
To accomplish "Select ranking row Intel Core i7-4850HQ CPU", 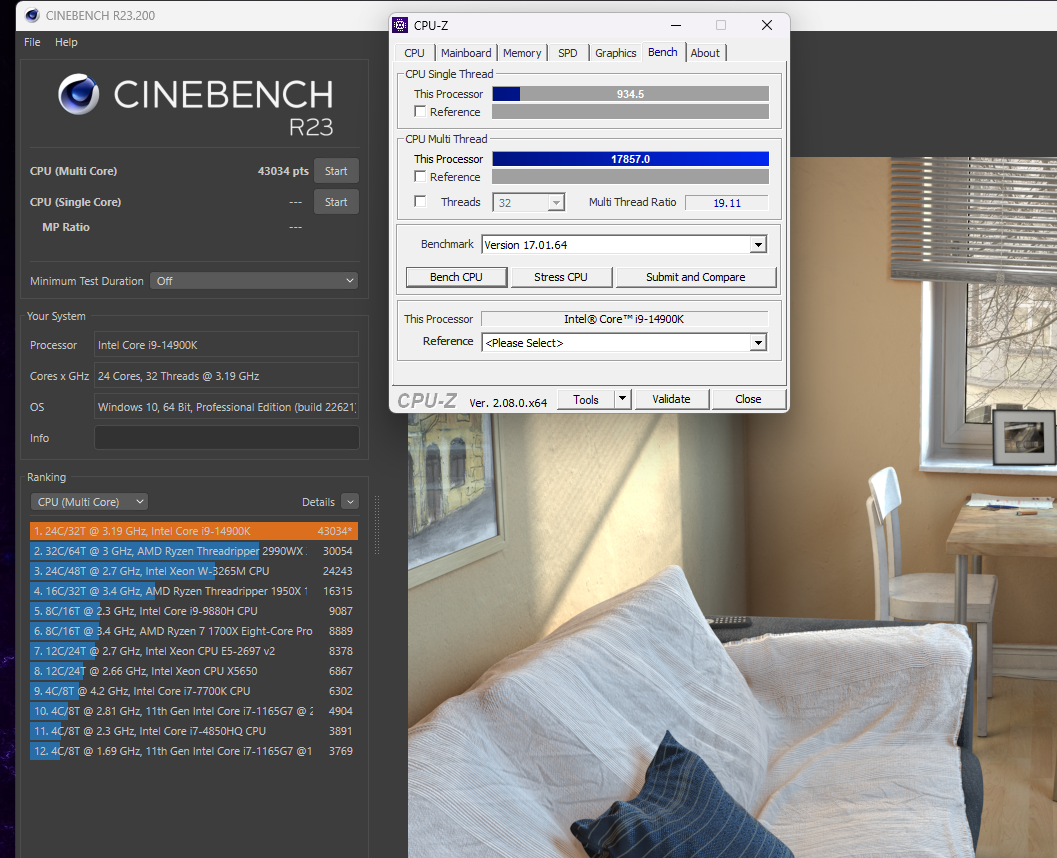I will (x=193, y=731).
